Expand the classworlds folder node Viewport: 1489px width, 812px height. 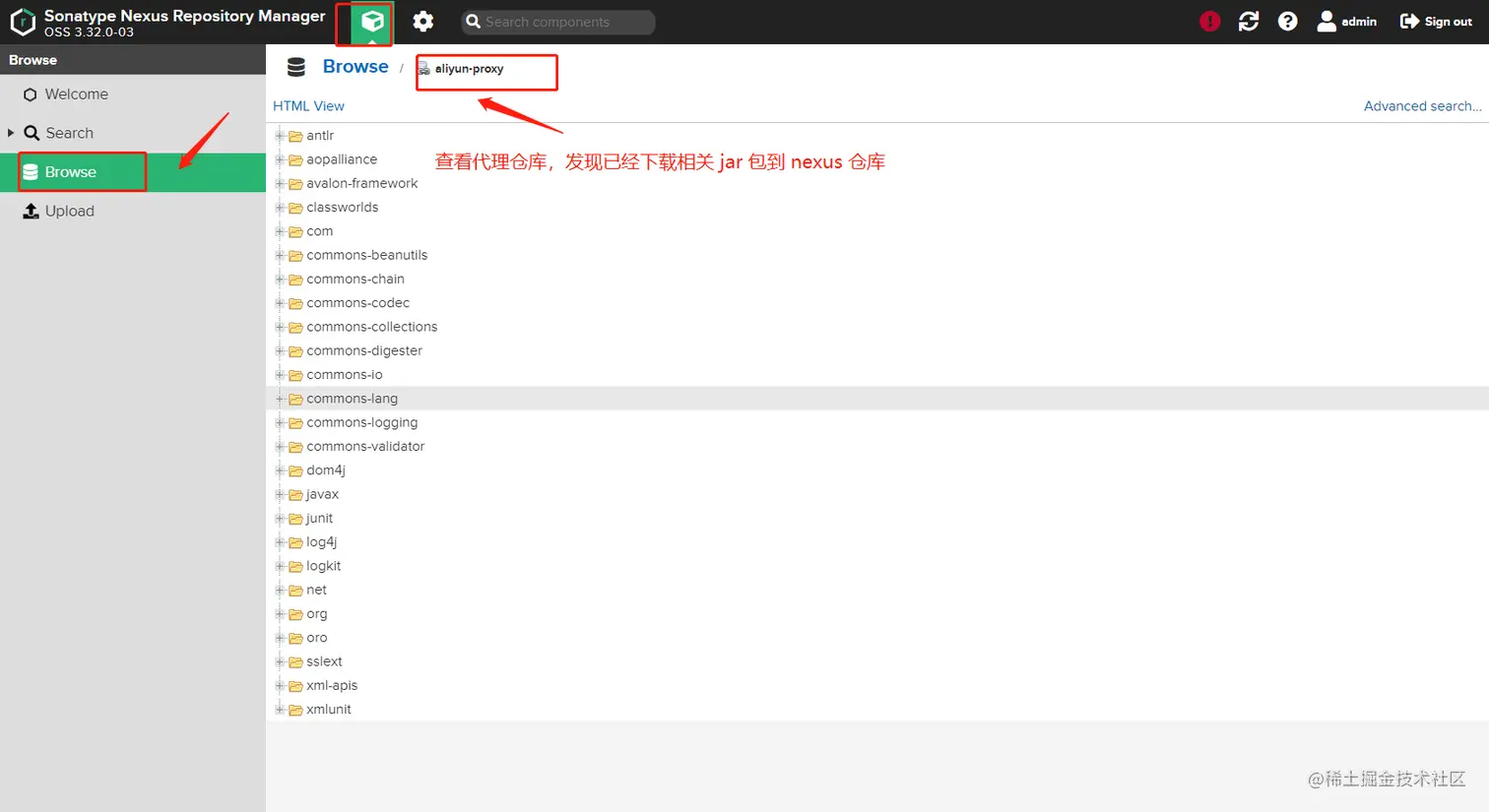(x=280, y=208)
